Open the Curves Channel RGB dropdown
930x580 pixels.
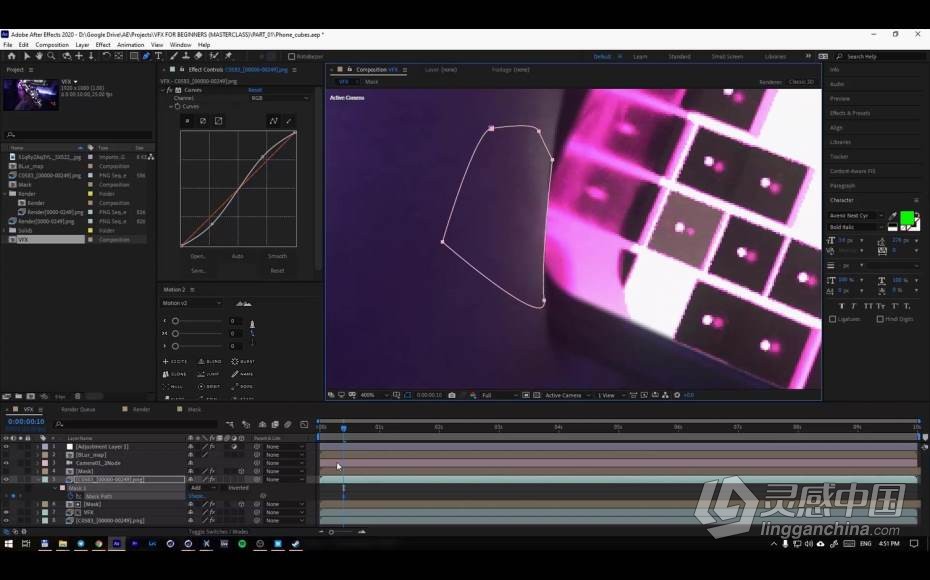280,98
